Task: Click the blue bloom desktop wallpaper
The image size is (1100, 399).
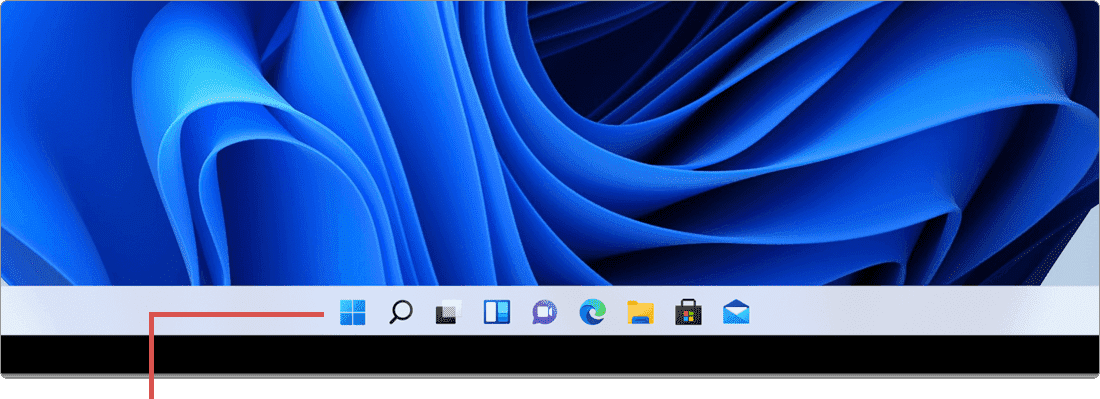Action: click(x=550, y=143)
